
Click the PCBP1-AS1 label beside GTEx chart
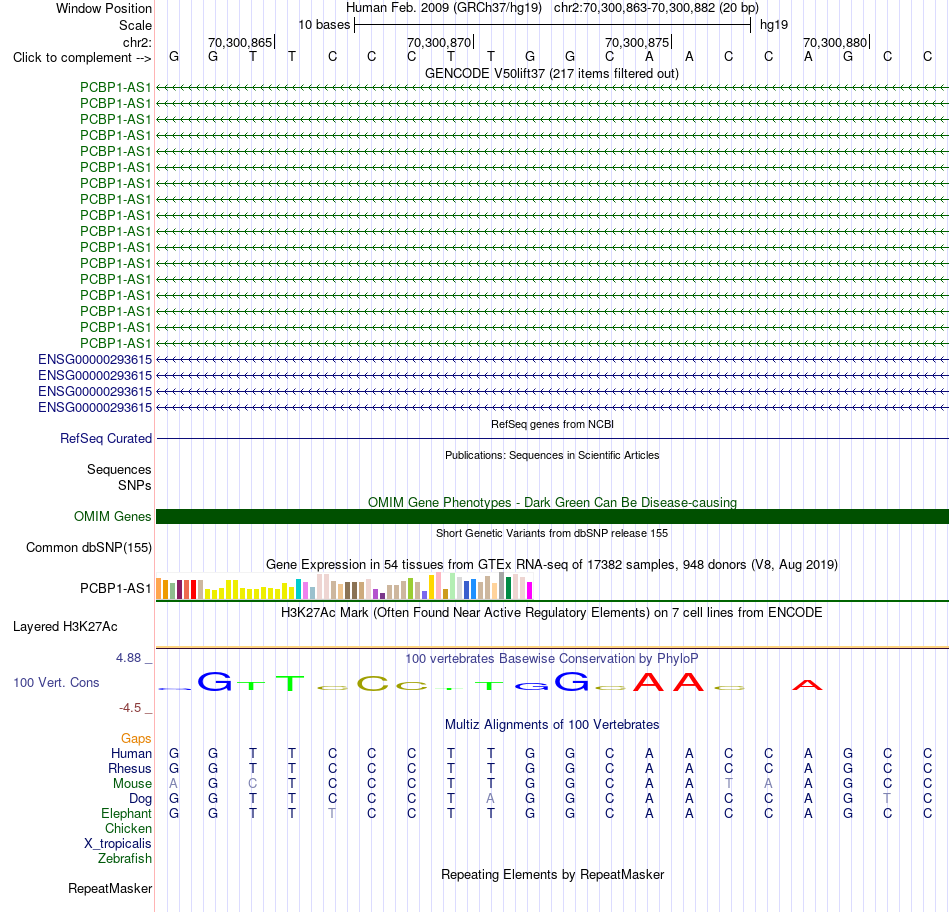pos(115,588)
